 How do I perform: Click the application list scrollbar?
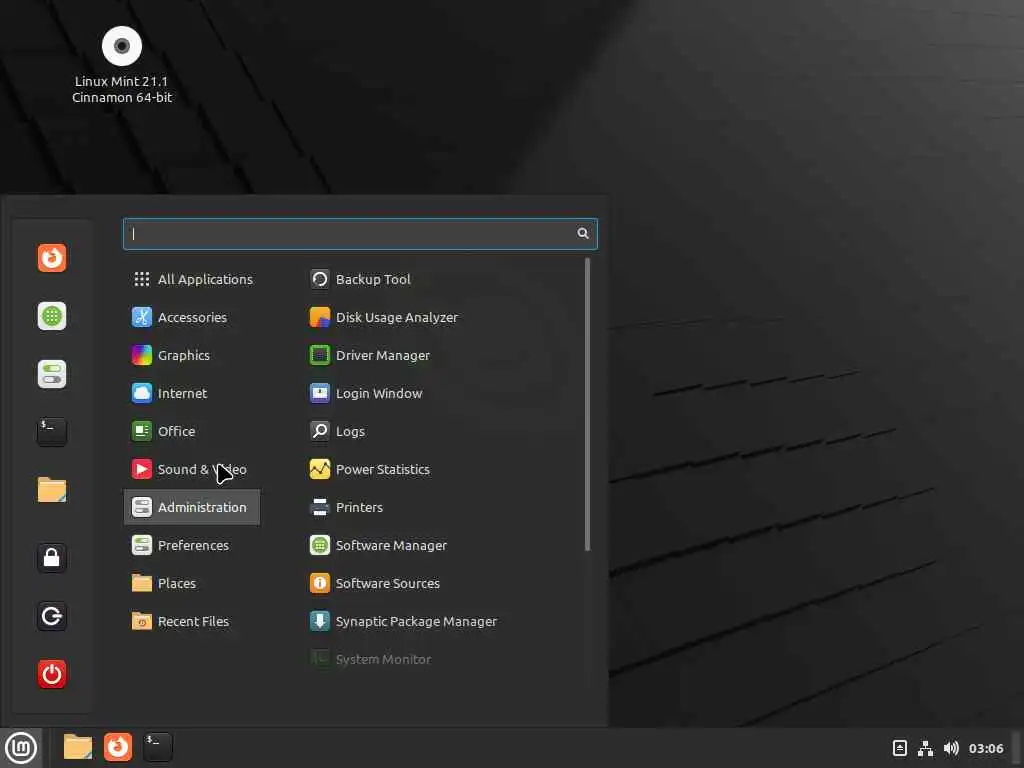coord(587,404)
